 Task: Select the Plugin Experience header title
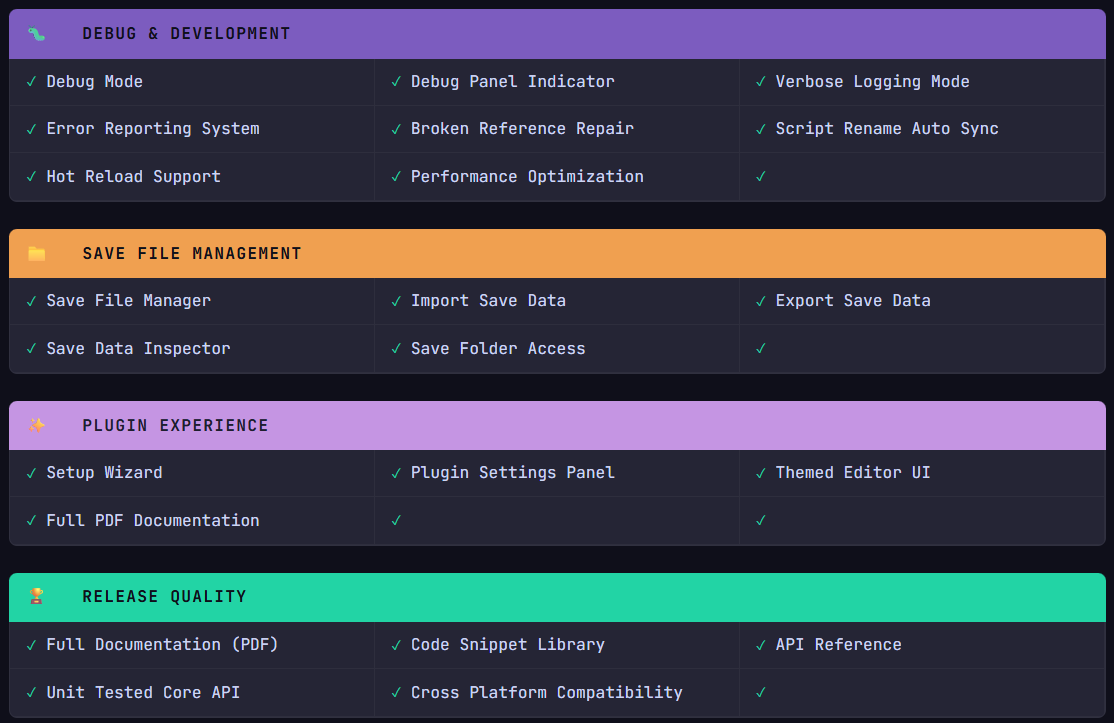[x=175, y=426]
